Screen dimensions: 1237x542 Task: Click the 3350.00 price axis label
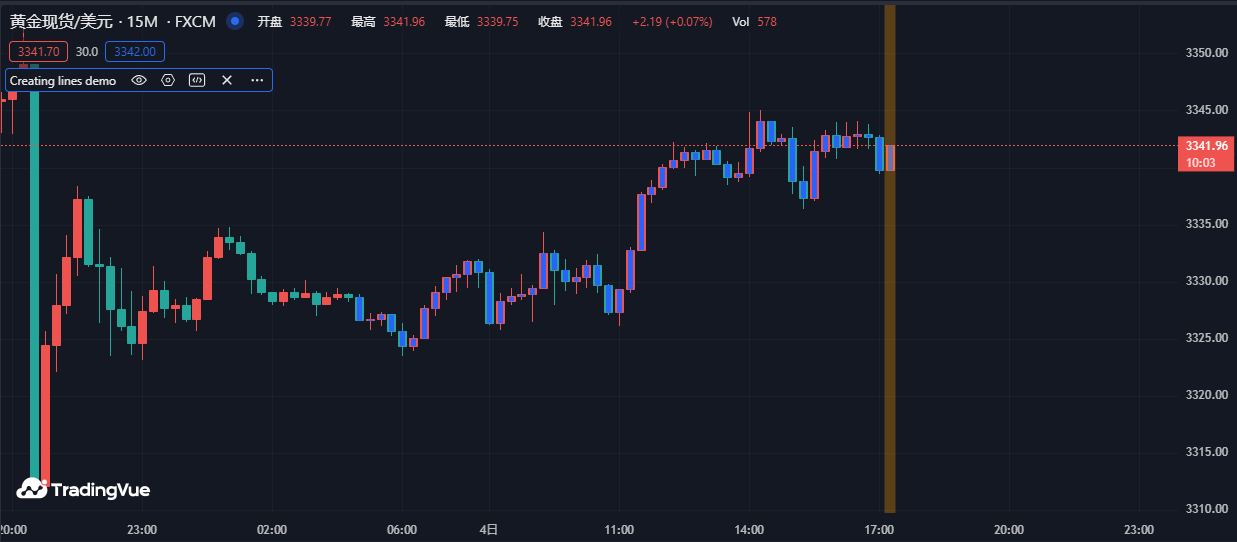(1205, 52)
